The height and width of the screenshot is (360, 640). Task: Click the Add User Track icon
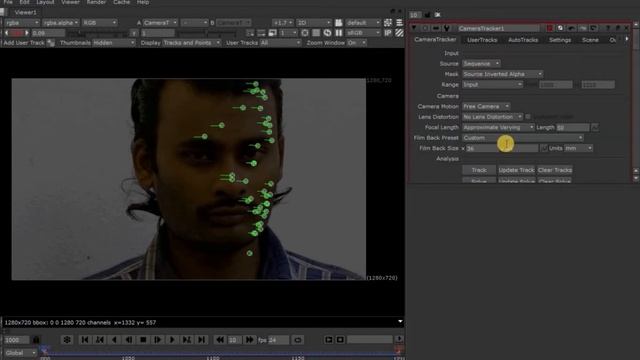tap(51, 42)
